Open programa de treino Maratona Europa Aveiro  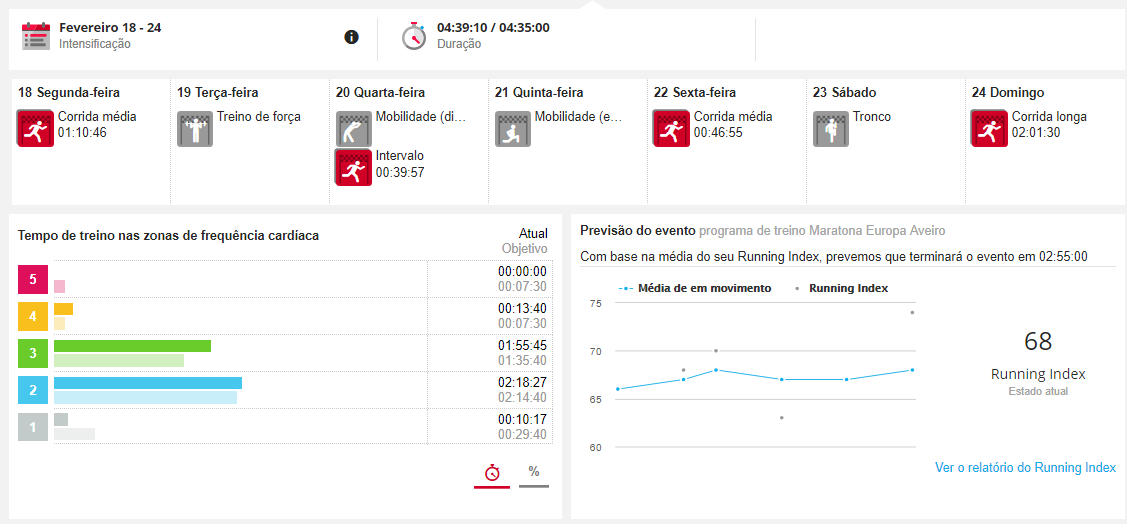(x=822, y=231)
